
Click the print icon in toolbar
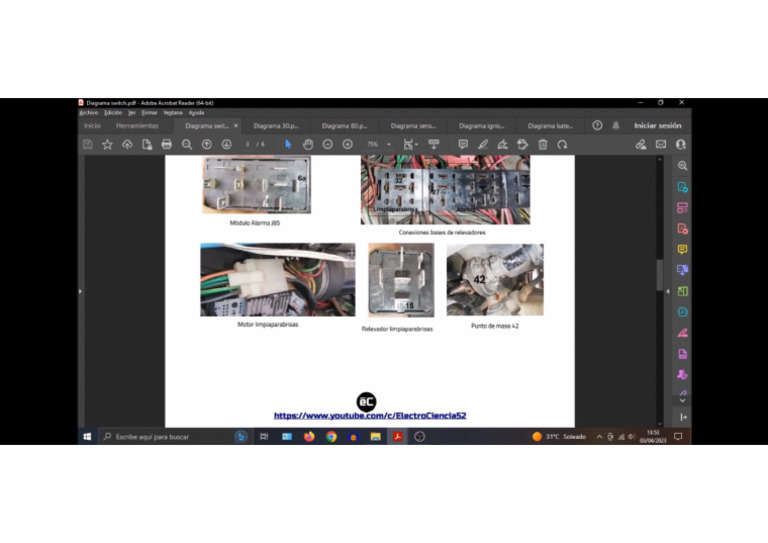click(x=167, y=144)
